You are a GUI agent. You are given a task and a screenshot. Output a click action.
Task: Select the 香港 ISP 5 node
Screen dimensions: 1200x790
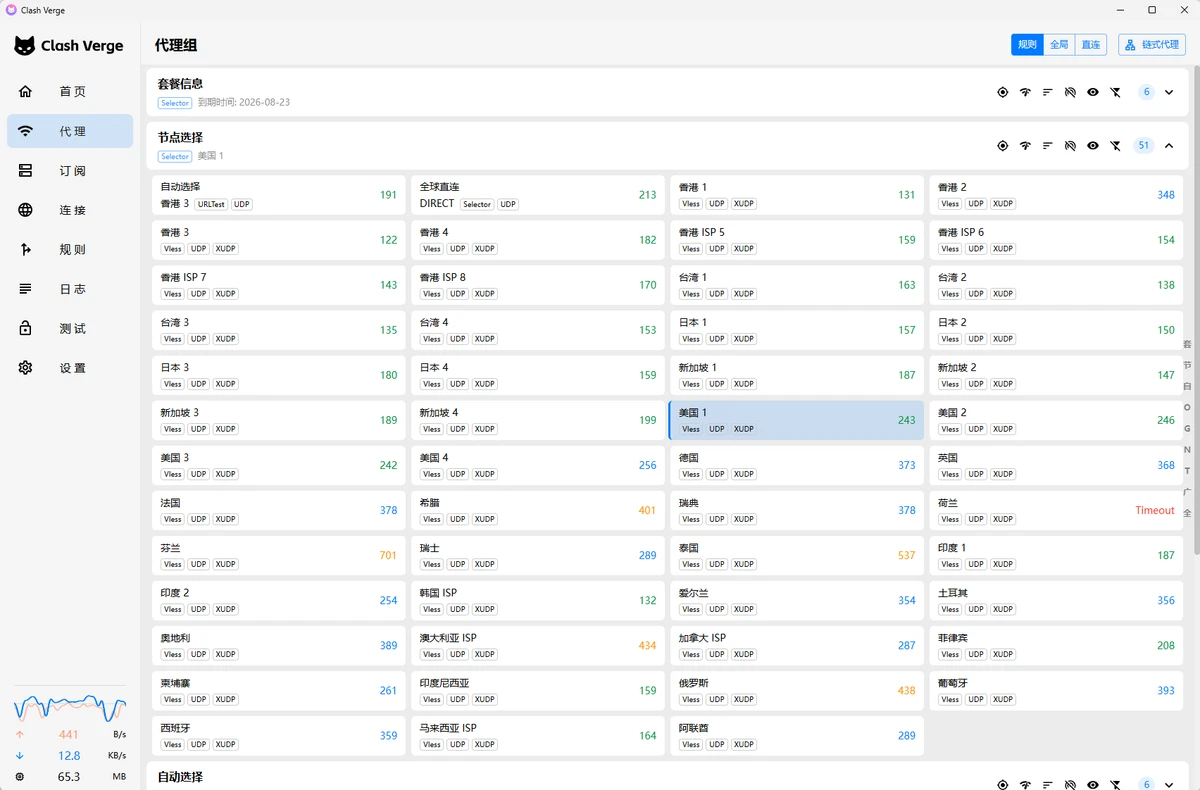coord(797,240)
